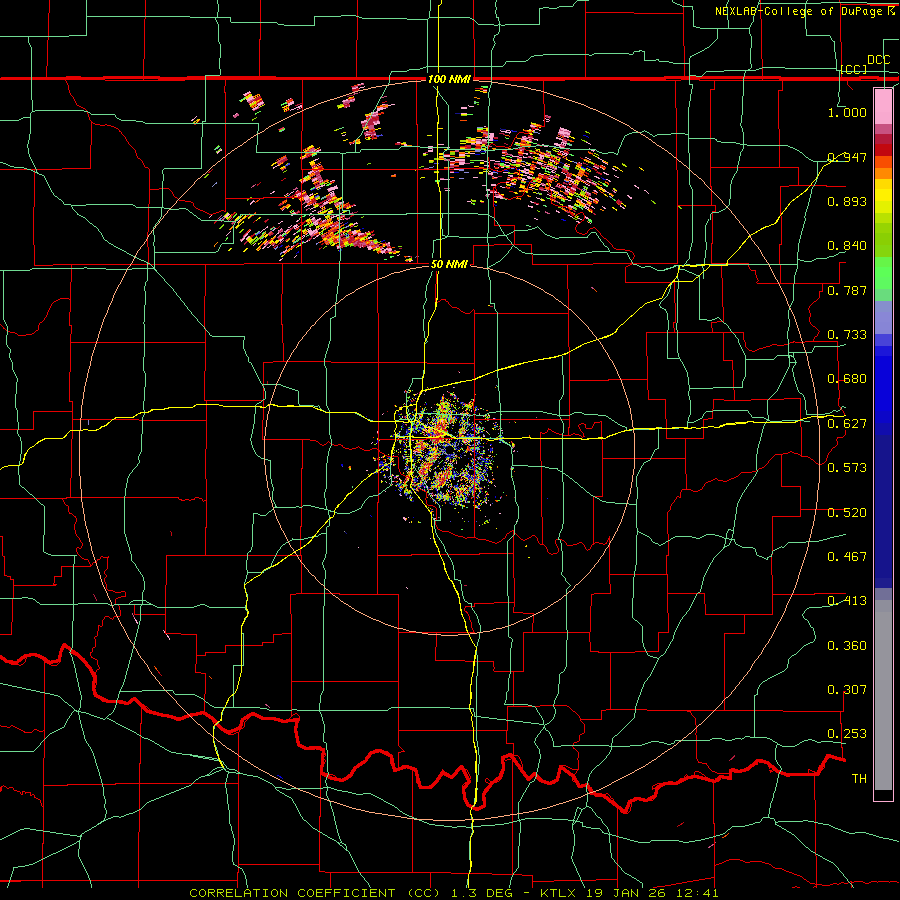
Task: Click the 100 NMI range ring label
Action: [x=449, y=79]
